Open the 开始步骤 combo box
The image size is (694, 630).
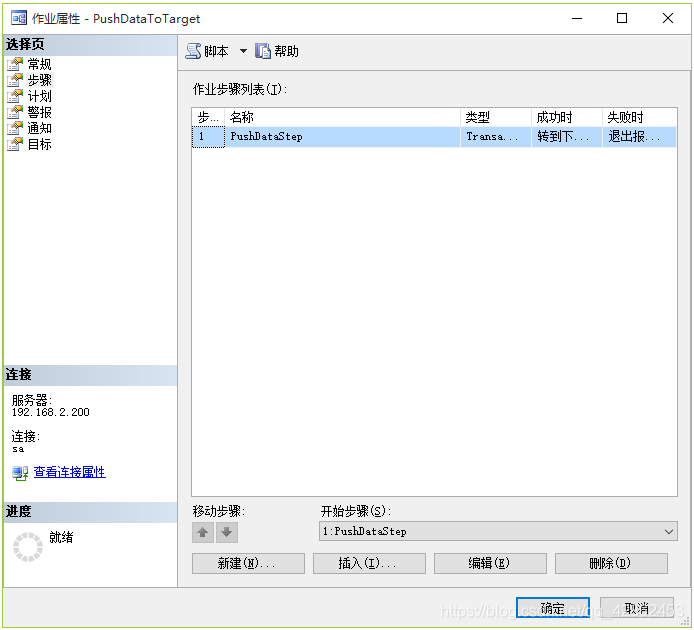pos(498,531)
